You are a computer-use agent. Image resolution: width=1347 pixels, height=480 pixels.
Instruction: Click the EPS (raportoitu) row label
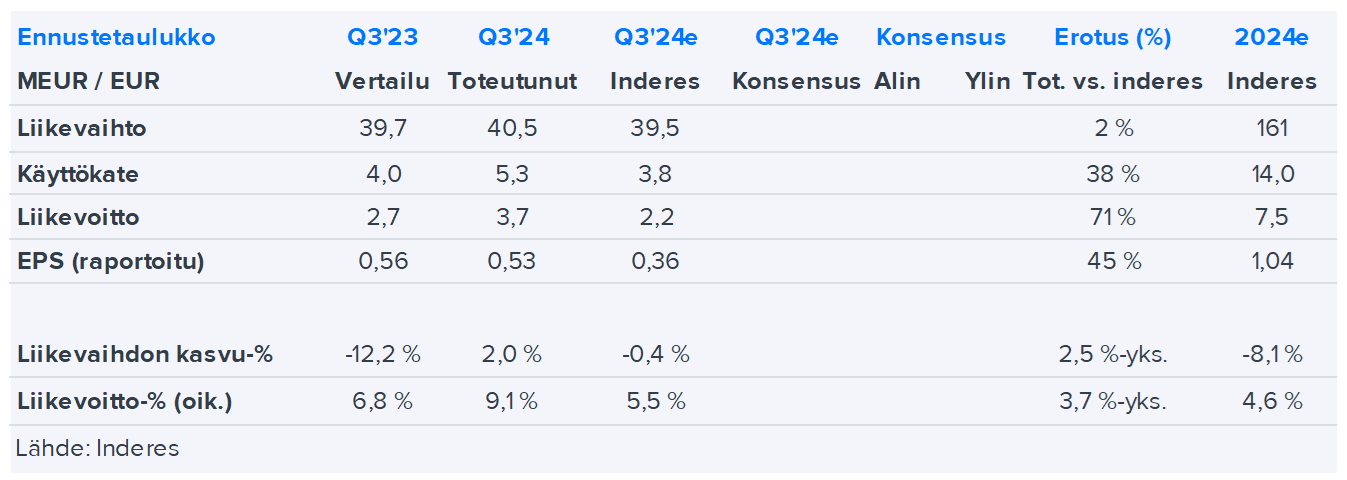pos(111,262)
